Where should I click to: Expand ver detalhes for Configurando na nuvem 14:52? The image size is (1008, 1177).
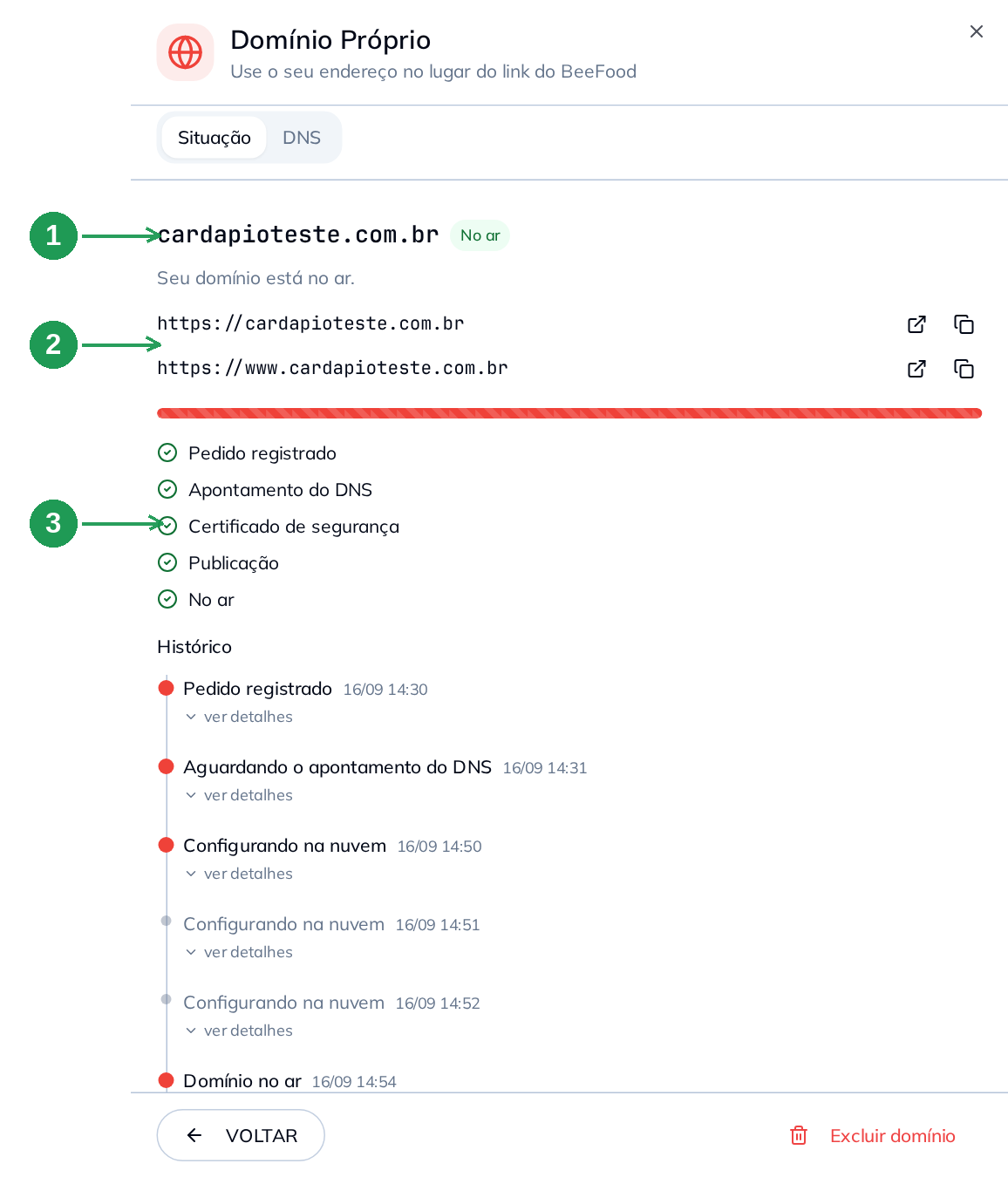tap(240, 1031)
